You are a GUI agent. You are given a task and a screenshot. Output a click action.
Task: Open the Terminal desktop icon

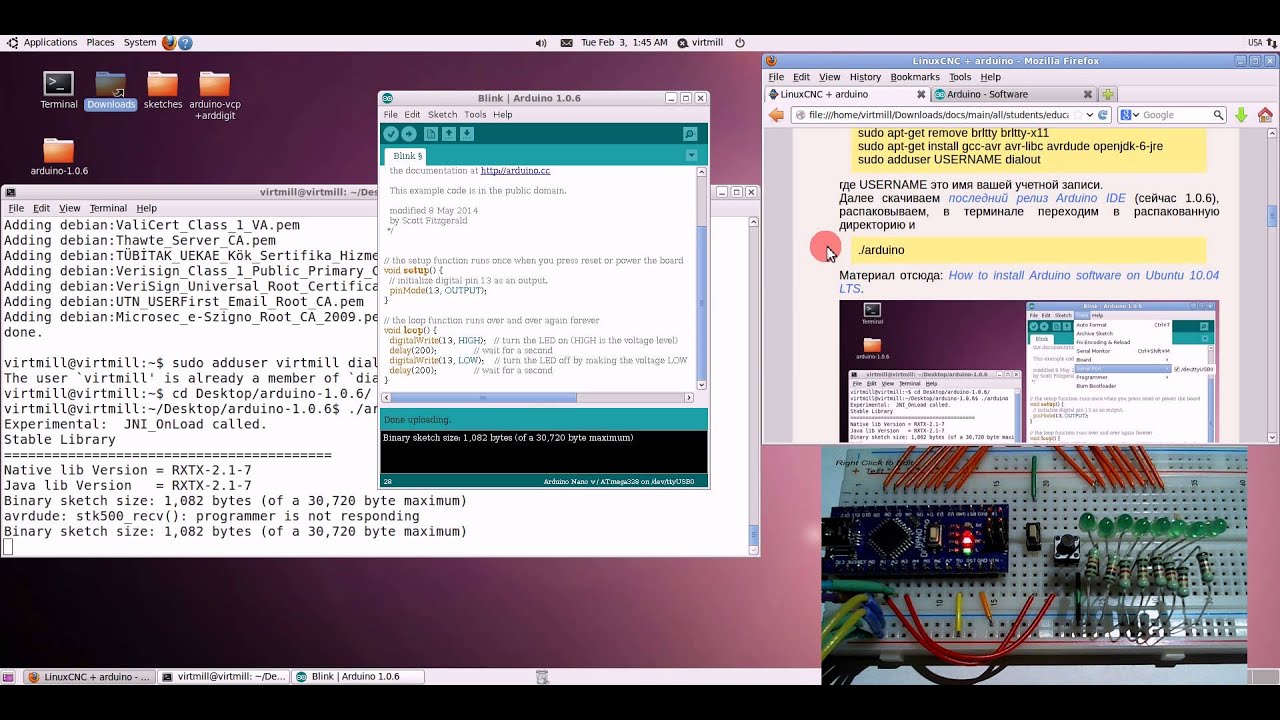(59, 89)
